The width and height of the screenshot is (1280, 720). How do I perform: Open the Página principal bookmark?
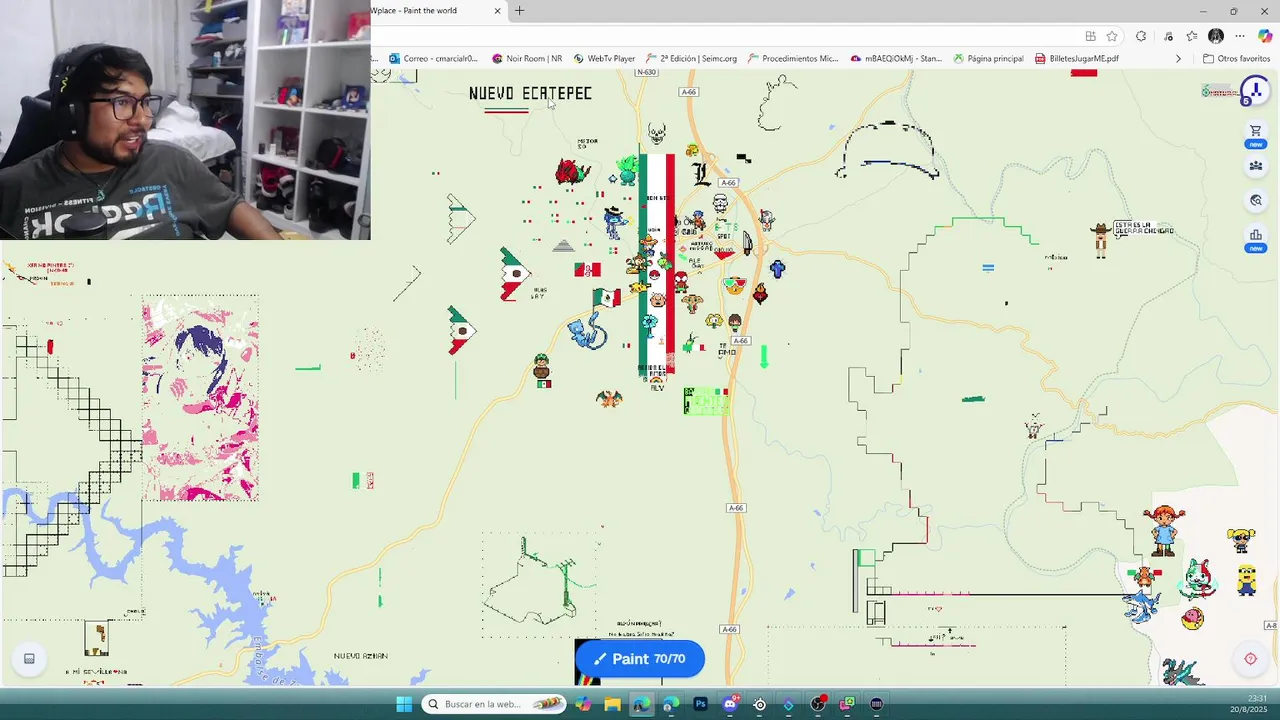[x=988, y=58]
